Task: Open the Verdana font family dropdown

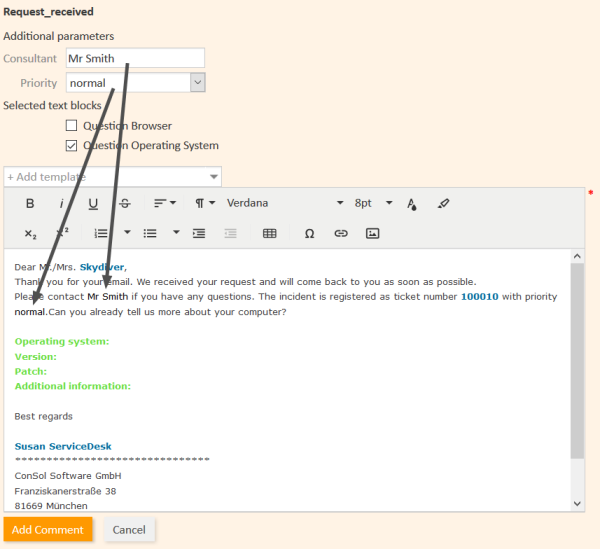Action: pos(285,203)
